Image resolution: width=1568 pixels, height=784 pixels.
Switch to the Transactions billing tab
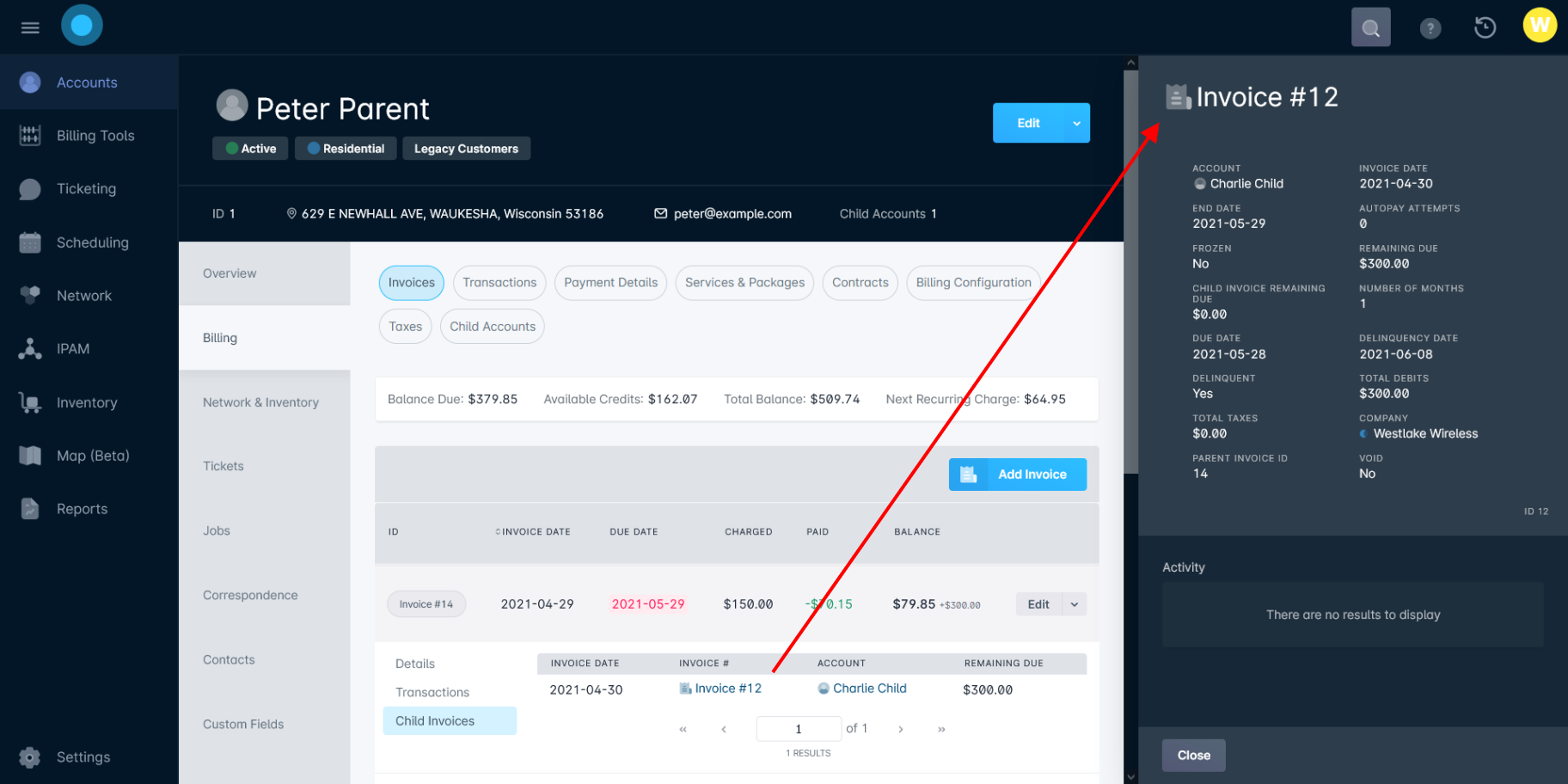pos(499,283)
